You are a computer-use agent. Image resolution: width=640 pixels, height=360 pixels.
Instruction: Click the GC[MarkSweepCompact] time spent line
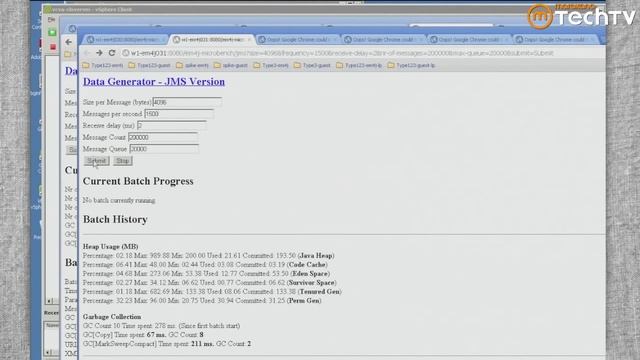point(167,344)
